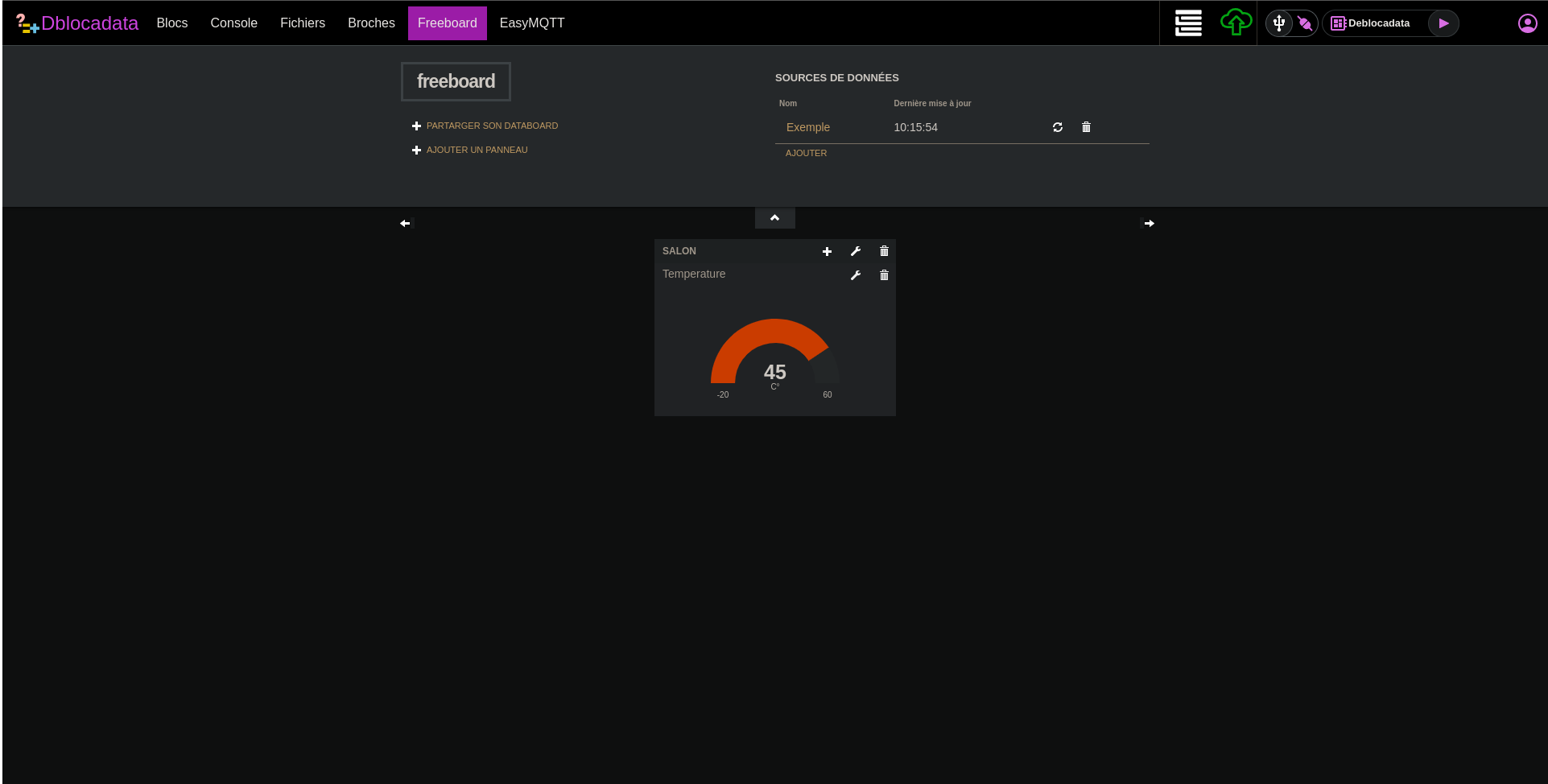The image size is (1548, 784).
Task: Collapse the freeboard header with chevron
Action: (774, 218)
